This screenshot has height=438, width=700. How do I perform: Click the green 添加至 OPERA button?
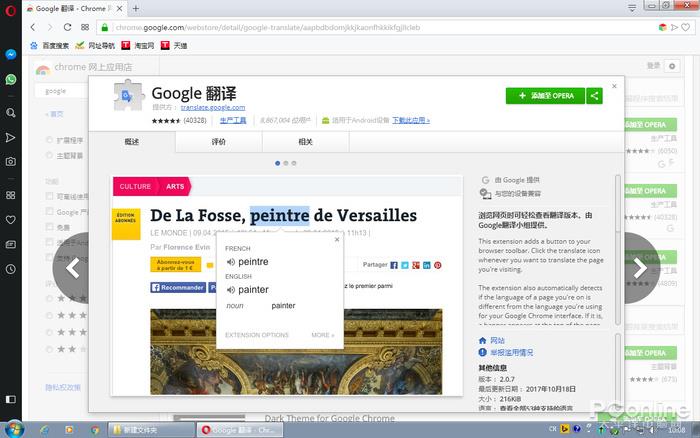point(544,96)
